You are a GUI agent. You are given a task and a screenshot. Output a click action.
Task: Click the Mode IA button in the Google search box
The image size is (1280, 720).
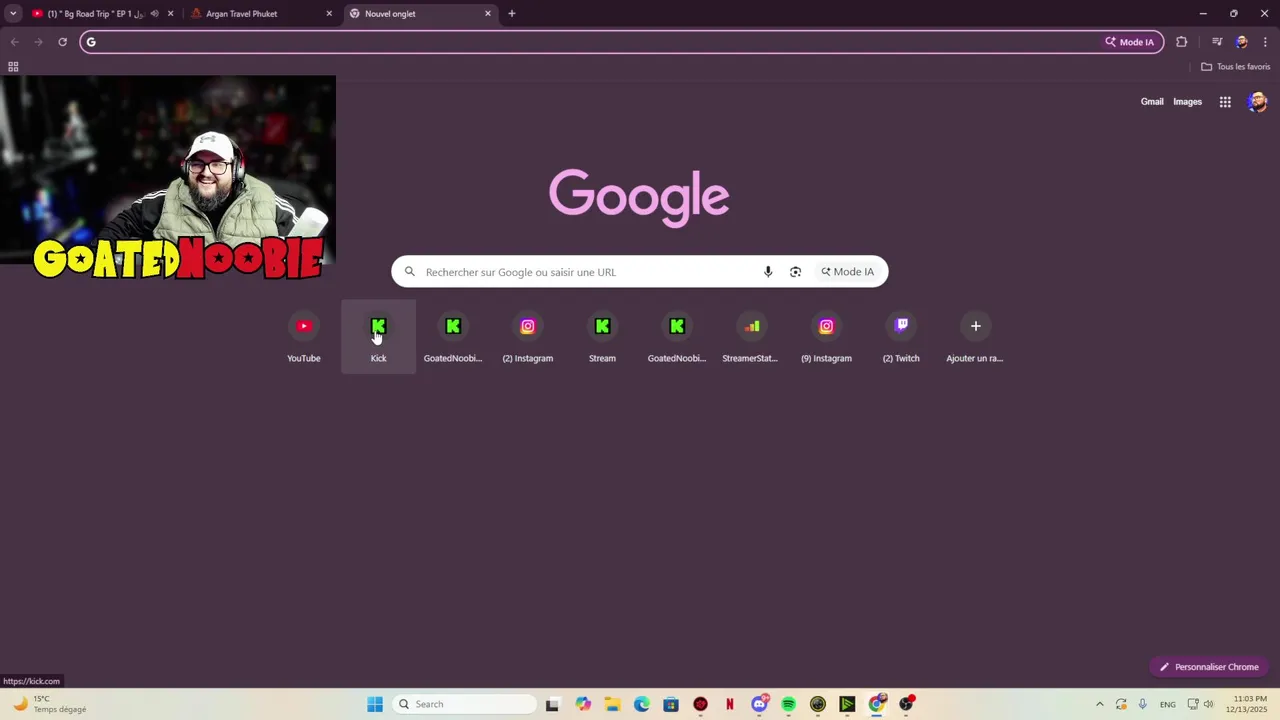click(x=848, y=272)
